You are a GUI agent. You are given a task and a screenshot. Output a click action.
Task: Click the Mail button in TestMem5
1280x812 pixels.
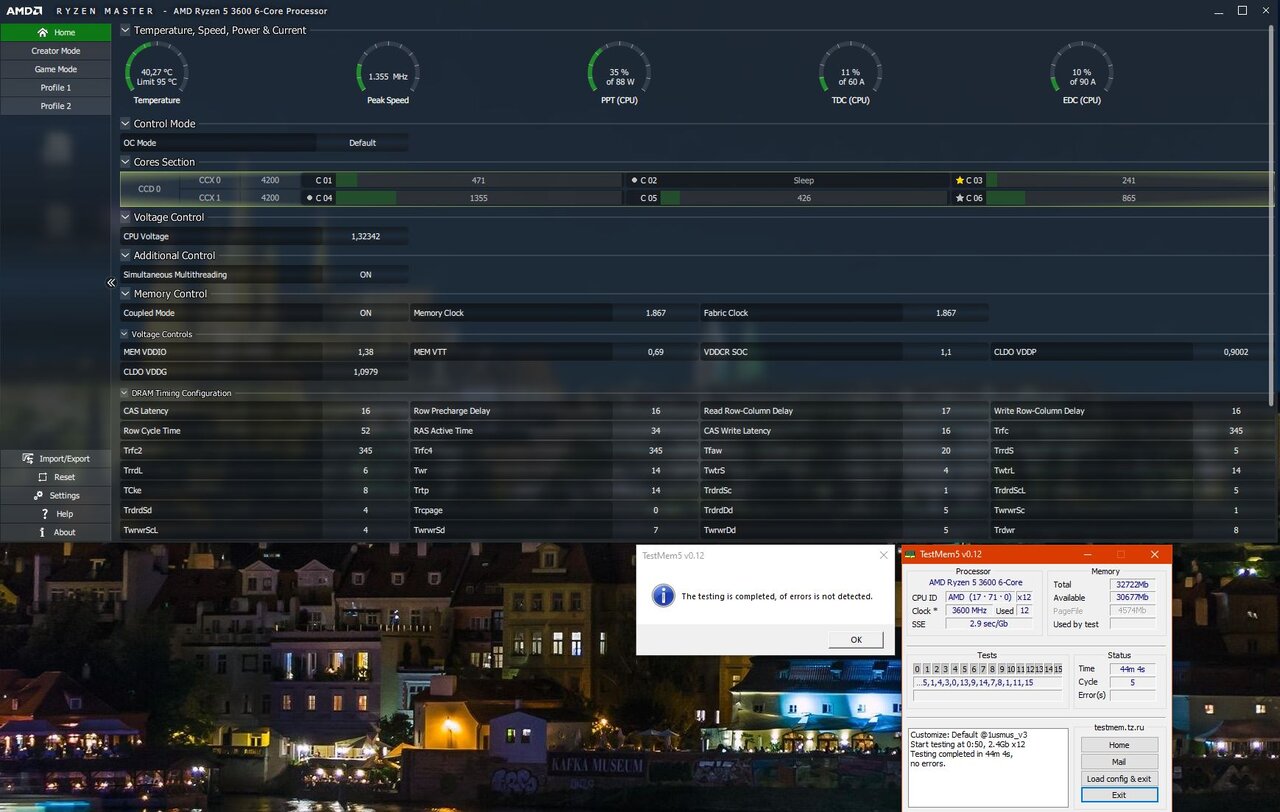[1119, 762]
